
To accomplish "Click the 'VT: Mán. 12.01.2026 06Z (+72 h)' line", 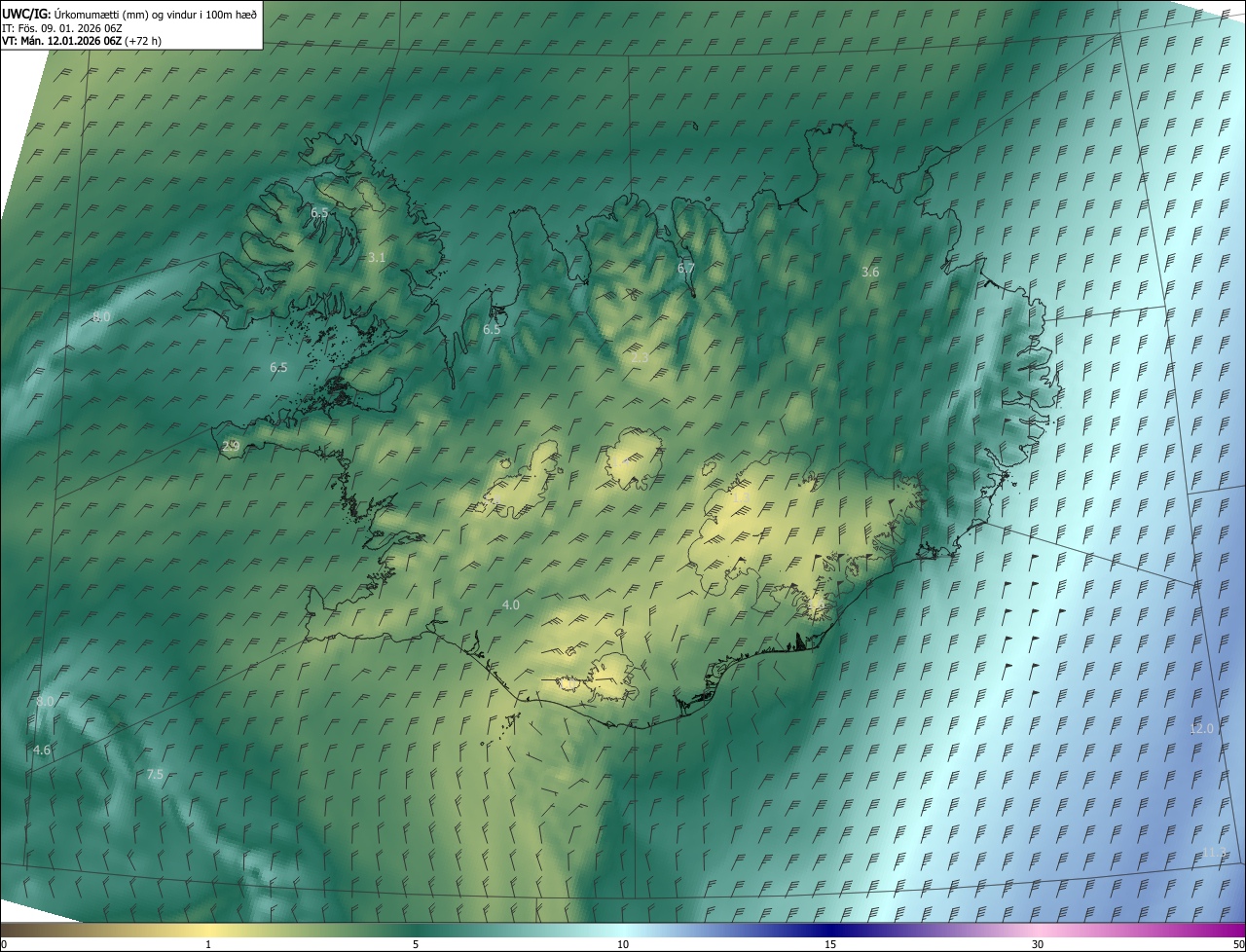I will point(82,42).
